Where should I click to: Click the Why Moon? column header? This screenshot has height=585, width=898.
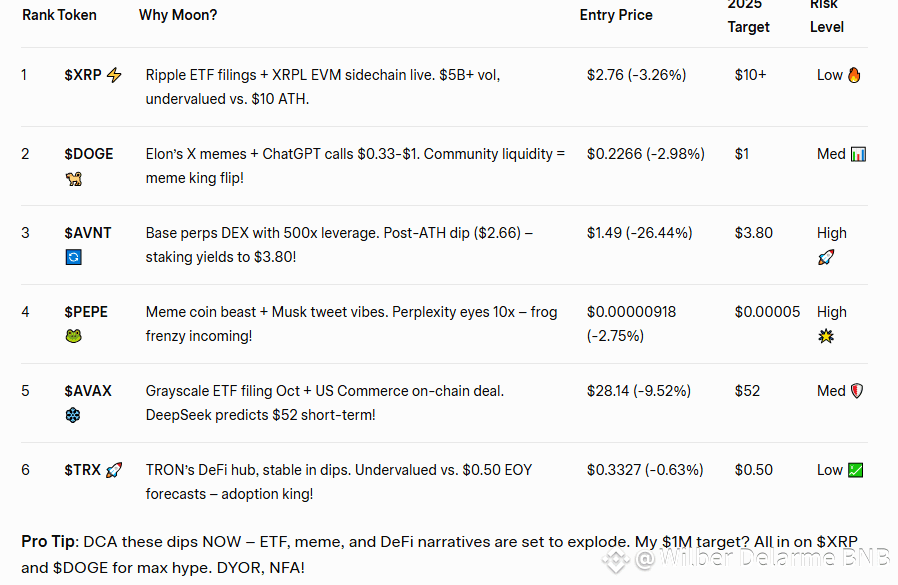[178, 15]
